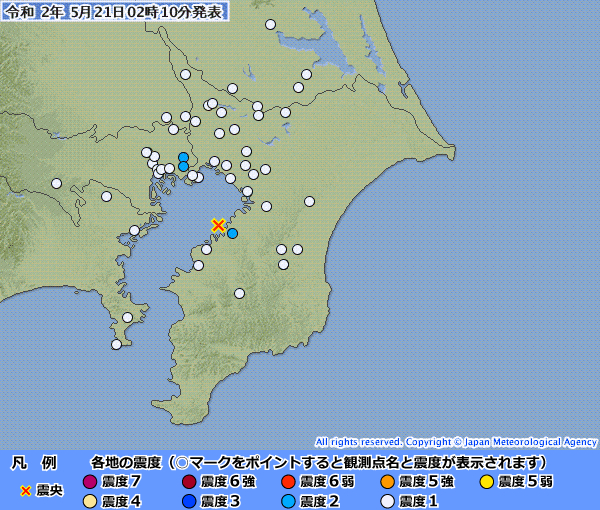Click the Japan Meteorological Agency copyright text

coord(456,441)
